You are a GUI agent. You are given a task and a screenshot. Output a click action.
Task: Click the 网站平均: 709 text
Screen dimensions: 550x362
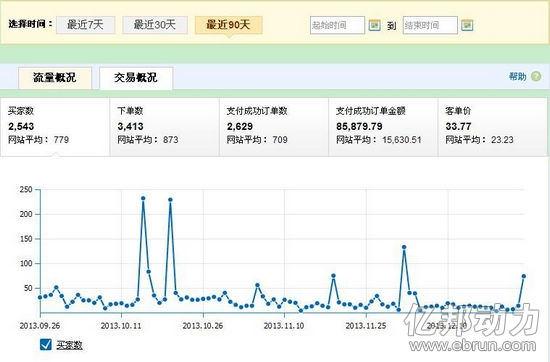click(x=257, y=140)
